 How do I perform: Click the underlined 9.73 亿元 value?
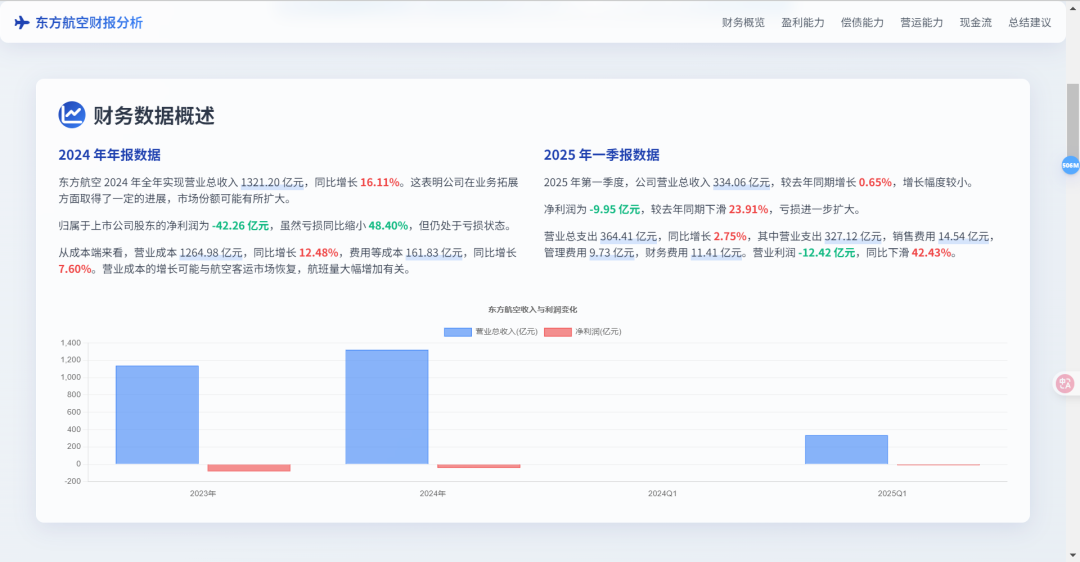coord(612,253)
